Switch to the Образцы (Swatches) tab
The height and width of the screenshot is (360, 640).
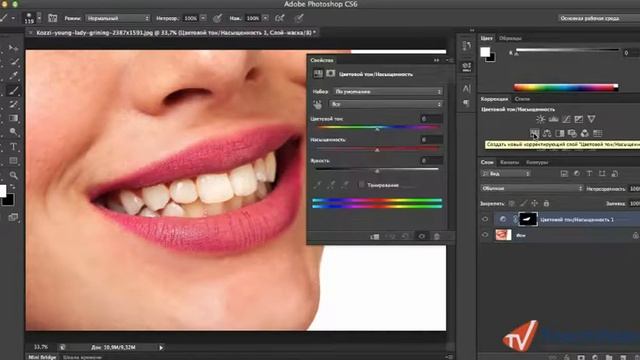pos(510,38)
